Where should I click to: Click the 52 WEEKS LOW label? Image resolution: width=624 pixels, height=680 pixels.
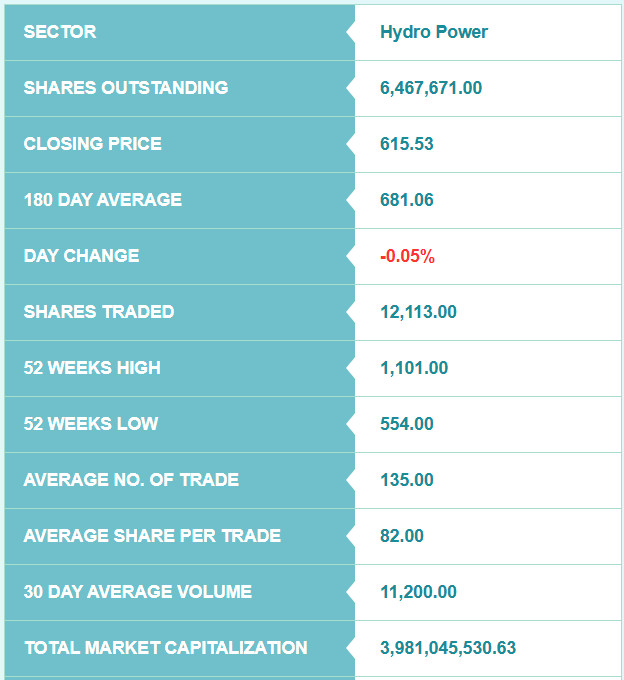[x=91, y=424]
